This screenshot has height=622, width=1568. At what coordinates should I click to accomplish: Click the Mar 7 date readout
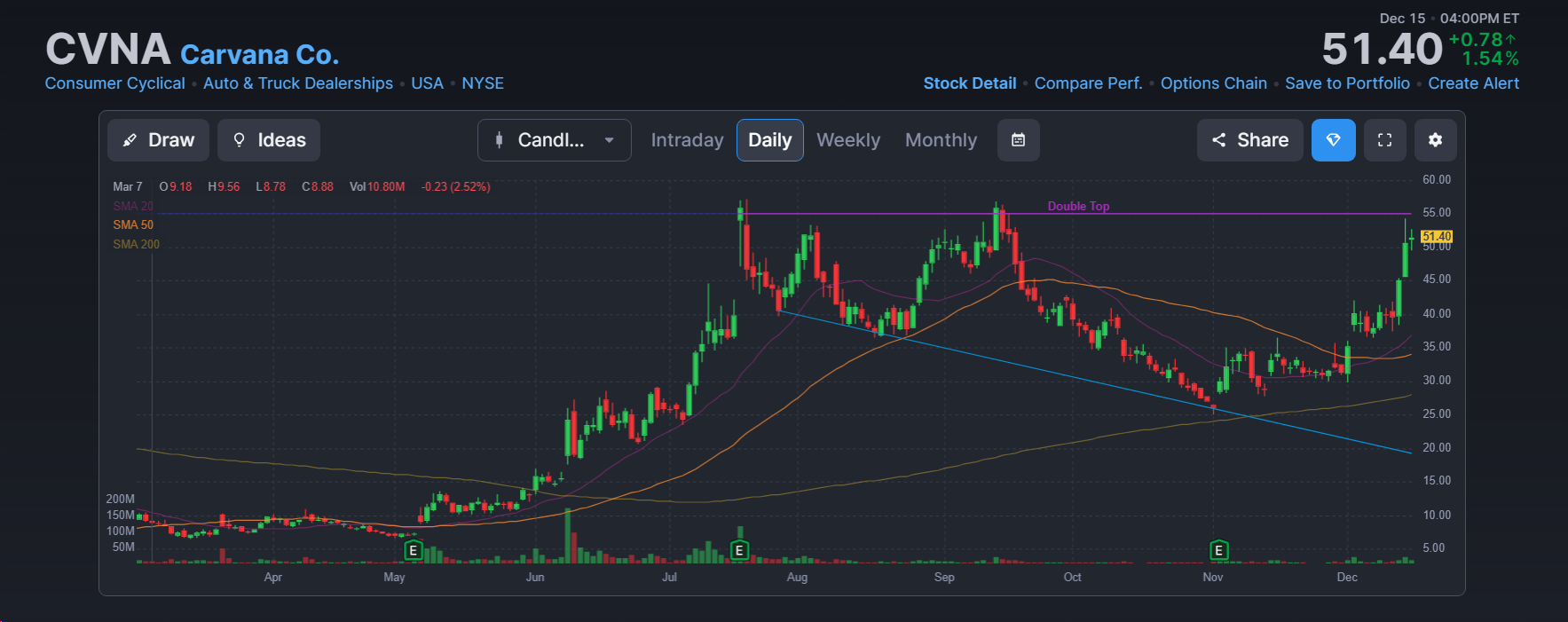(x=128, y=186)
